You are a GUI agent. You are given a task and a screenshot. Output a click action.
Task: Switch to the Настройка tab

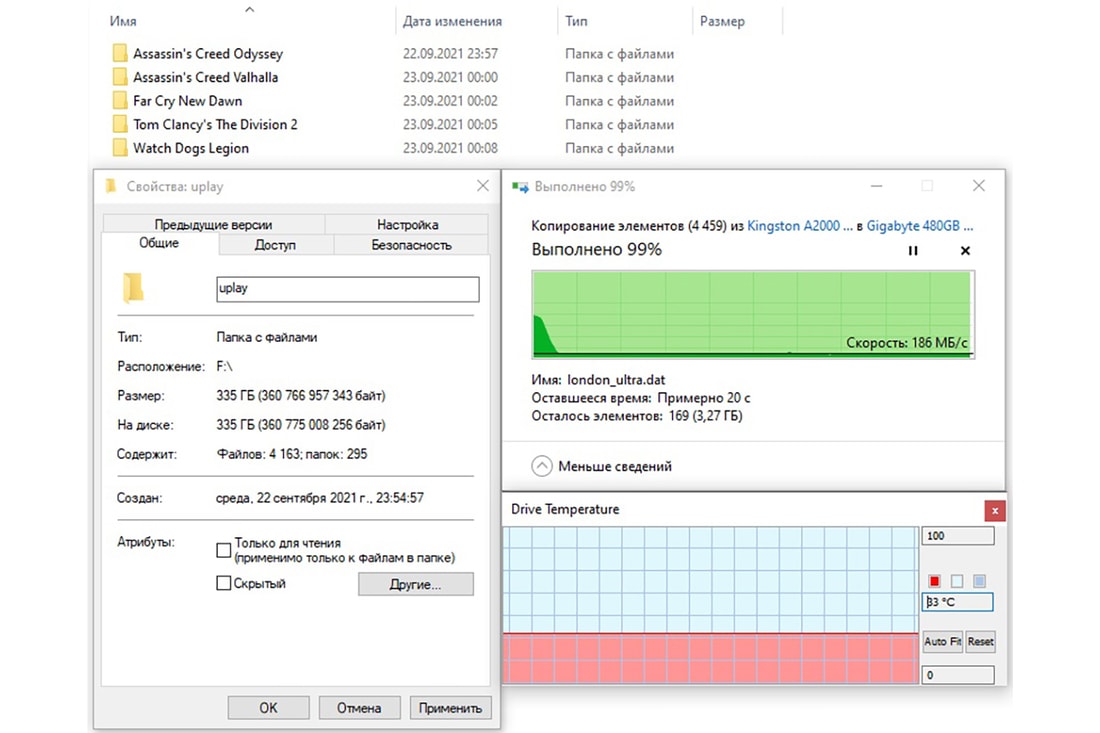pos(408,224)
